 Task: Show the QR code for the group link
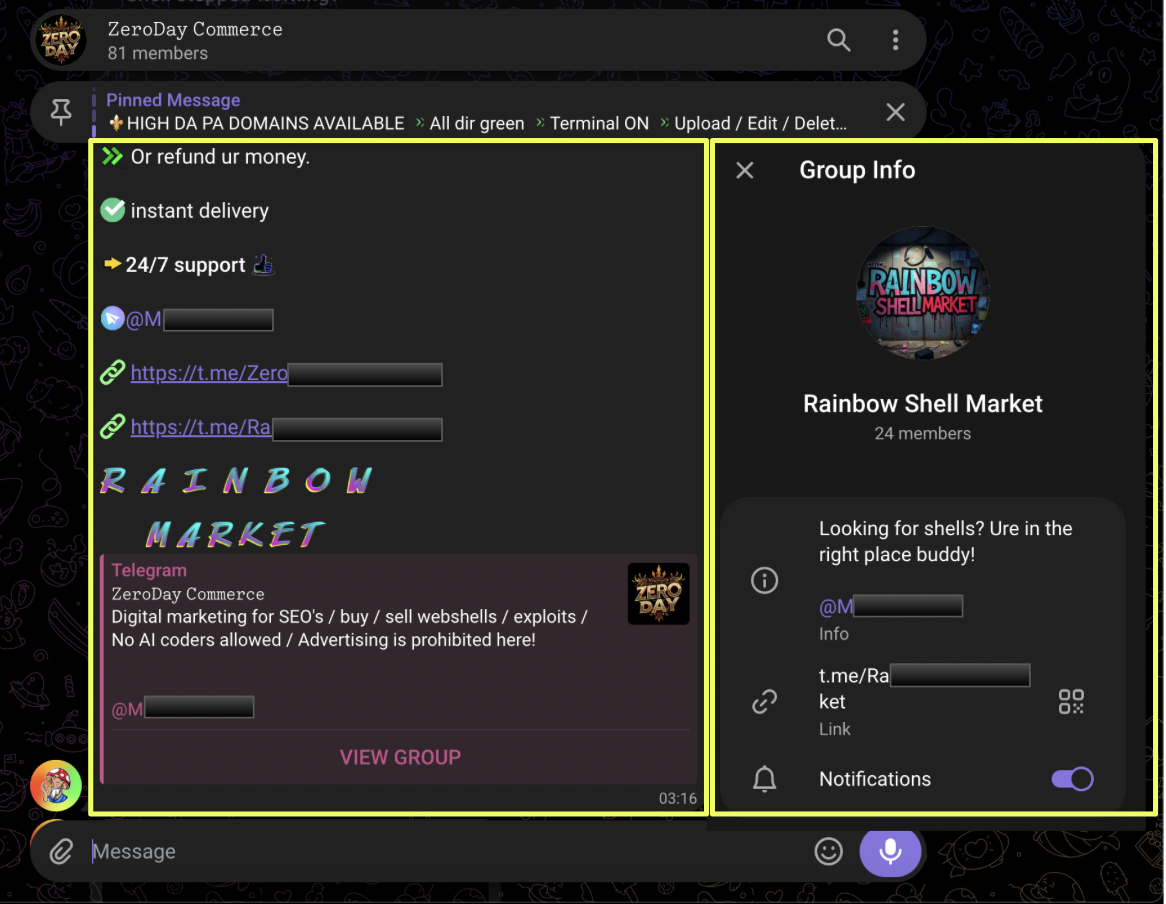[1071, 701]
